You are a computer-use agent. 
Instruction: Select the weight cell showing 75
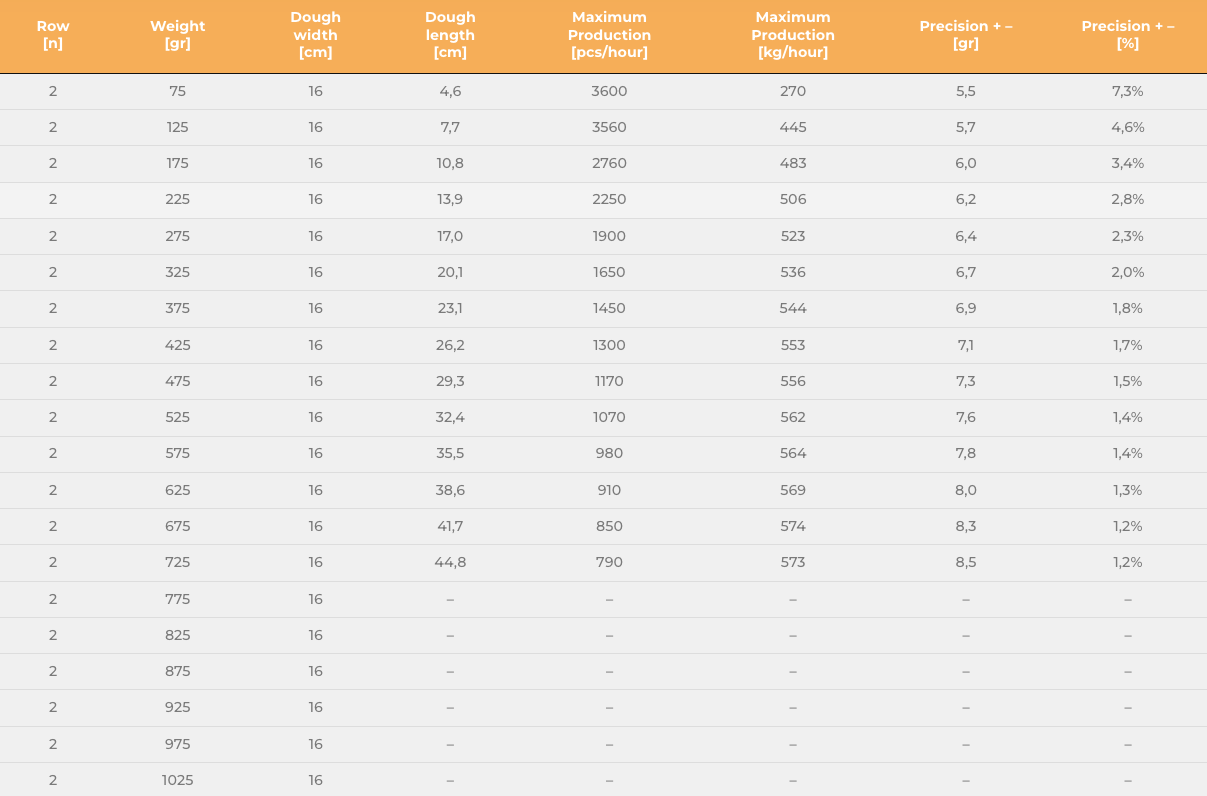click(177, 91)
